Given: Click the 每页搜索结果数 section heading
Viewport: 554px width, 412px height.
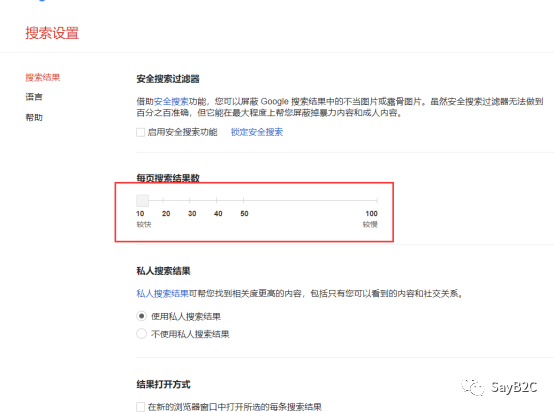Looking at the screenshot, I should (168, 178).
